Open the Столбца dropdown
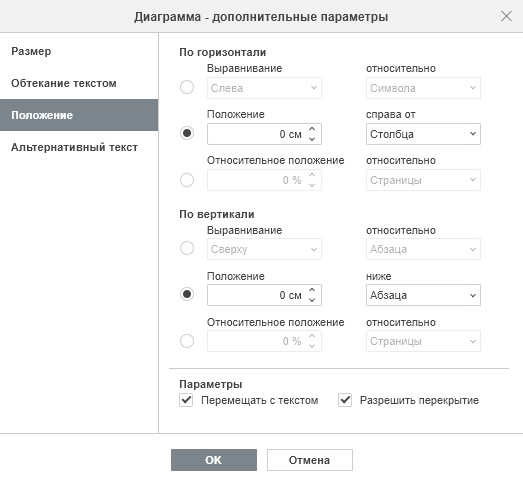The height and width of the screenshot is (481, 523). tap(423, 134)
